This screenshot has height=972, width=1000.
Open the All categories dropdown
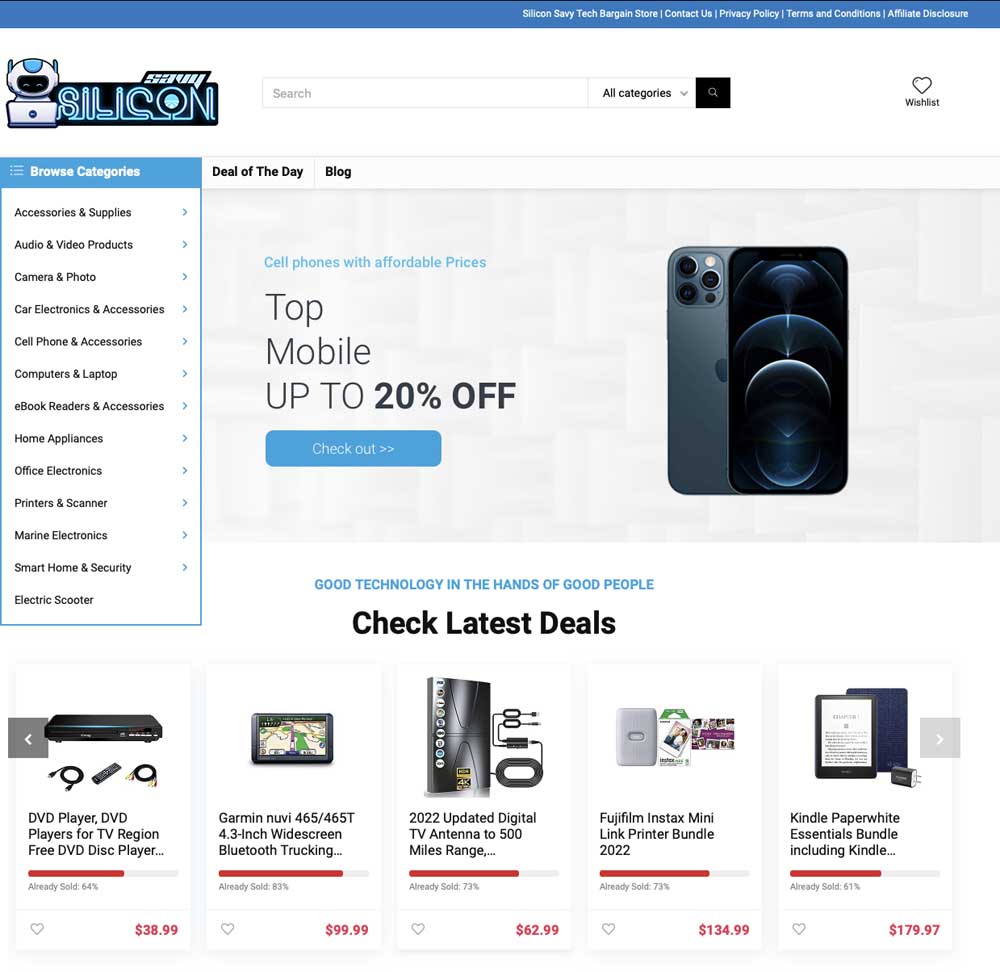[x=642, y=93]
